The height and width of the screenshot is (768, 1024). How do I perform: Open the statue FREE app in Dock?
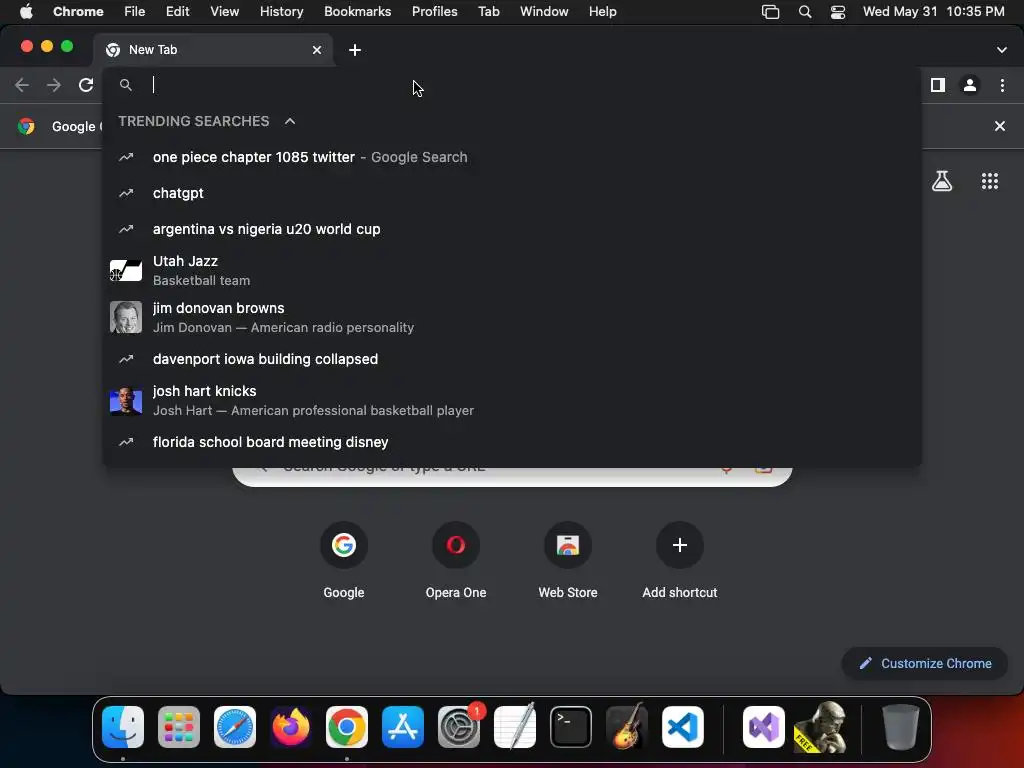(821, 727)
